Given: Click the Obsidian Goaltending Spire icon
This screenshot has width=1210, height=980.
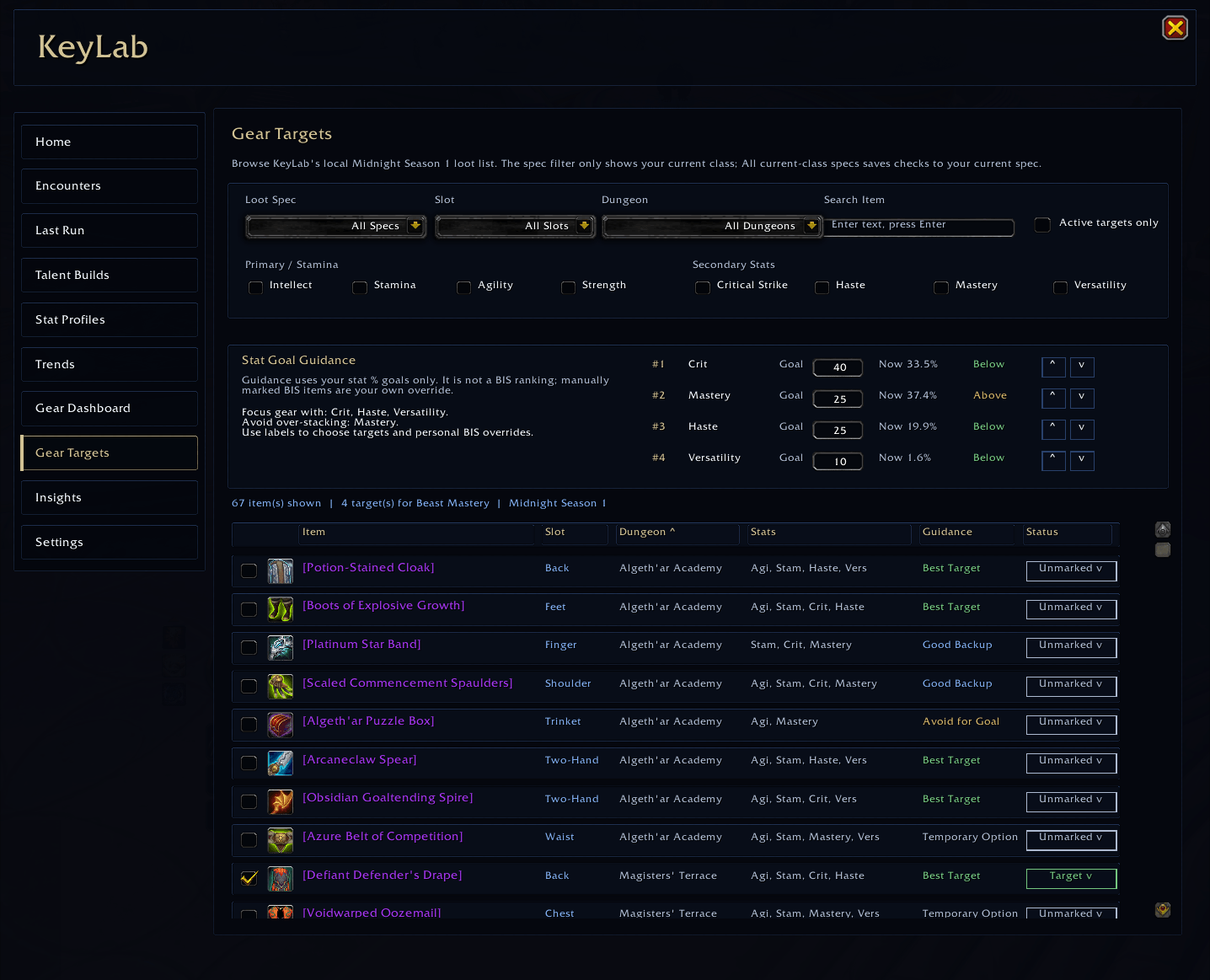Looking at the screenshot, I should coord(280,801).
